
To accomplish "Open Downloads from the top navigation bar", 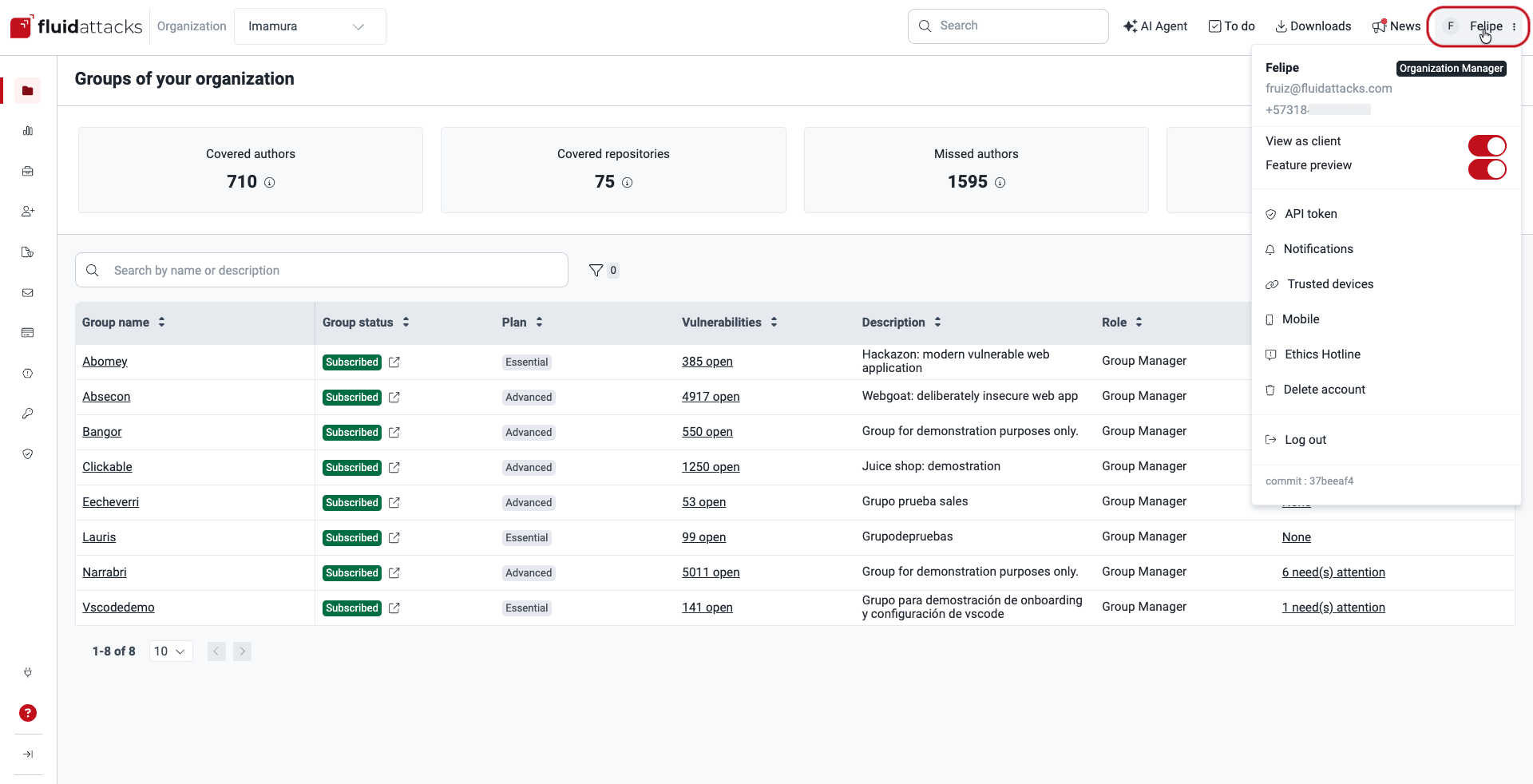I will click(x=1312, y=26).
